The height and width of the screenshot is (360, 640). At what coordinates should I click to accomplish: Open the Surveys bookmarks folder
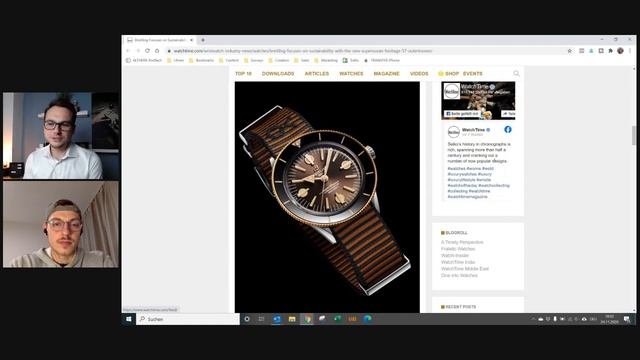point(253,60)
